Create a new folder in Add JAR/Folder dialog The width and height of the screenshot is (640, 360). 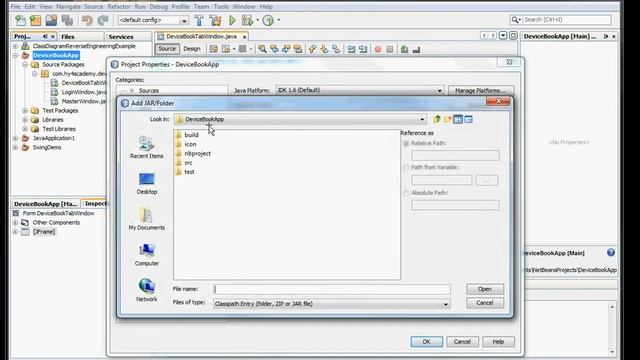coord(447,119)
